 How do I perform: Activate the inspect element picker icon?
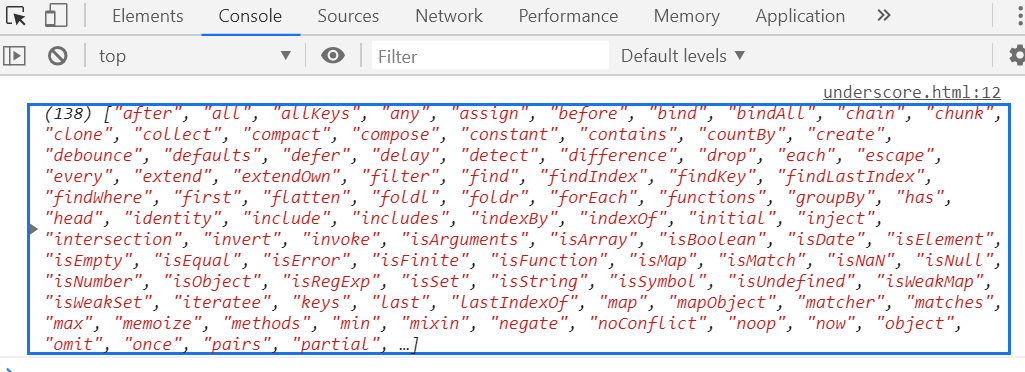pos(15,16)
